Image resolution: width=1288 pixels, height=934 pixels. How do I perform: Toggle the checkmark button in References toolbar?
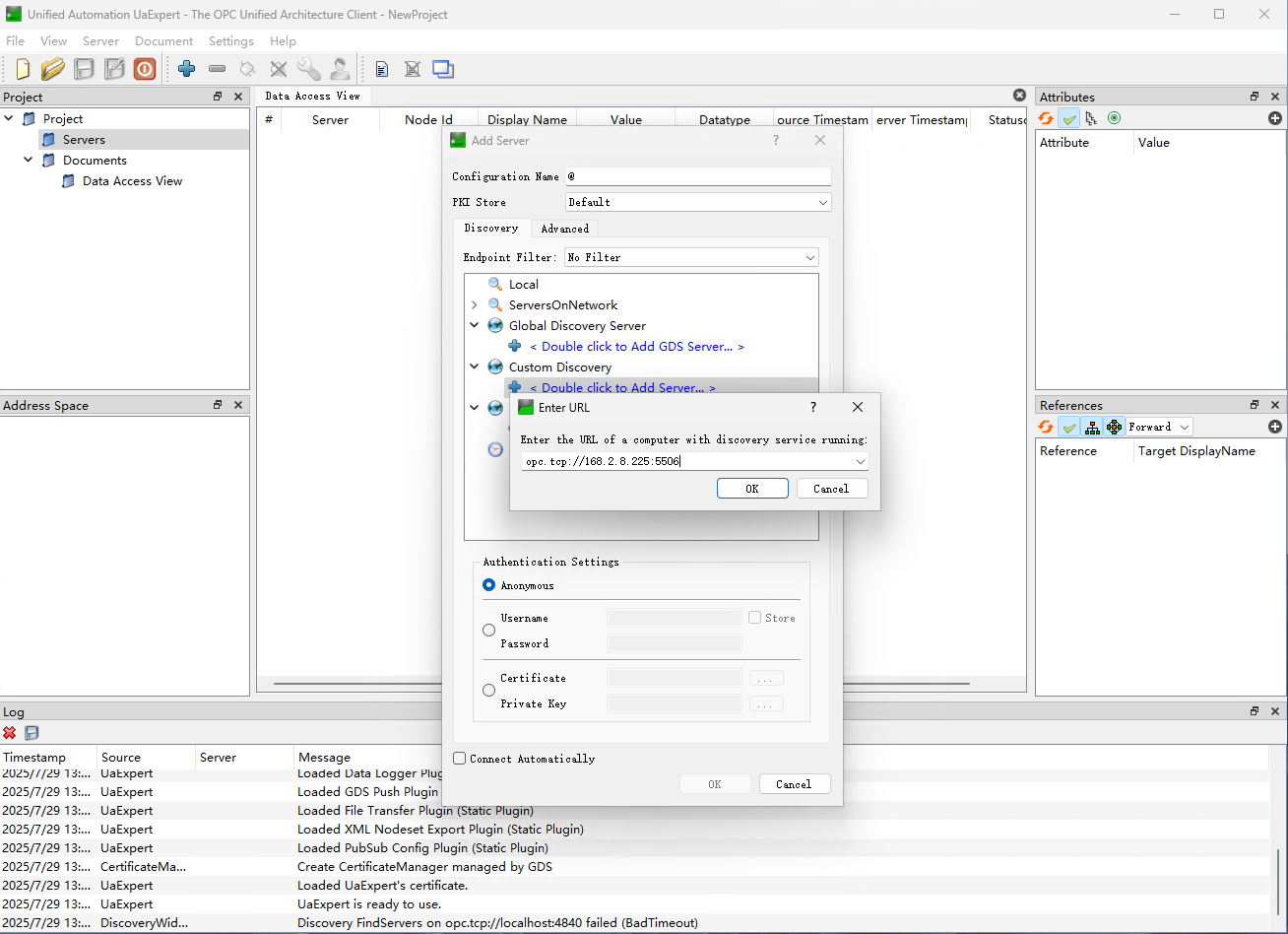[x=1069, y=427]
